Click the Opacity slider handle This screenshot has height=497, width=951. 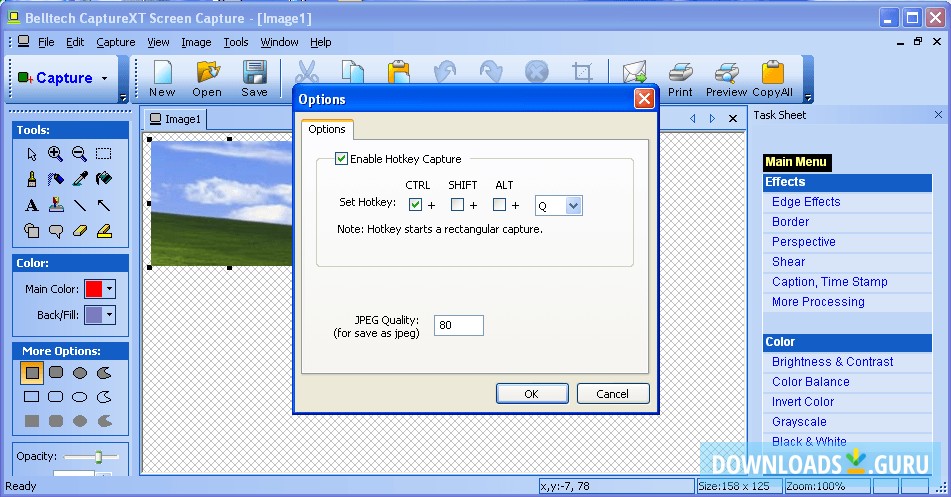(x=98, y=456)
